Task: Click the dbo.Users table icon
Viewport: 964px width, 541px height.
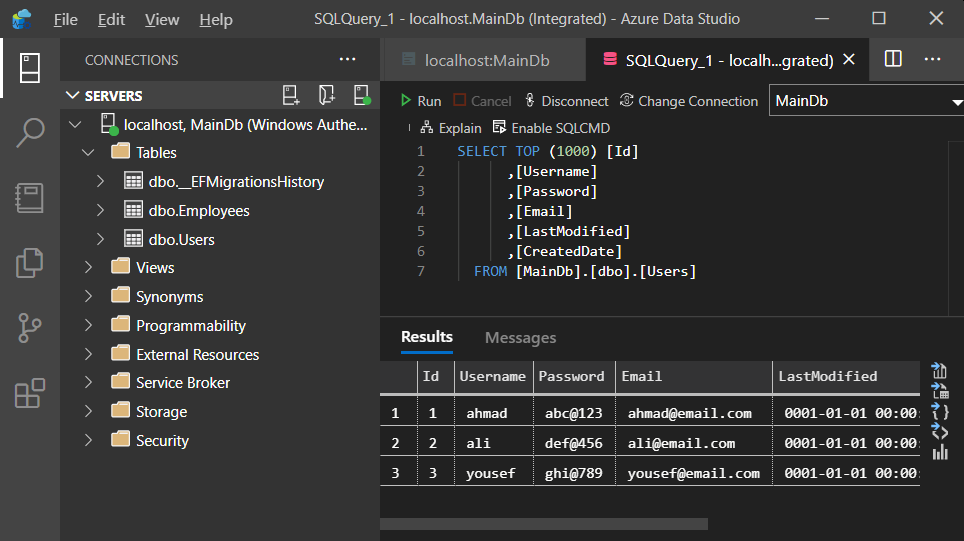Action: coord(133,239)
